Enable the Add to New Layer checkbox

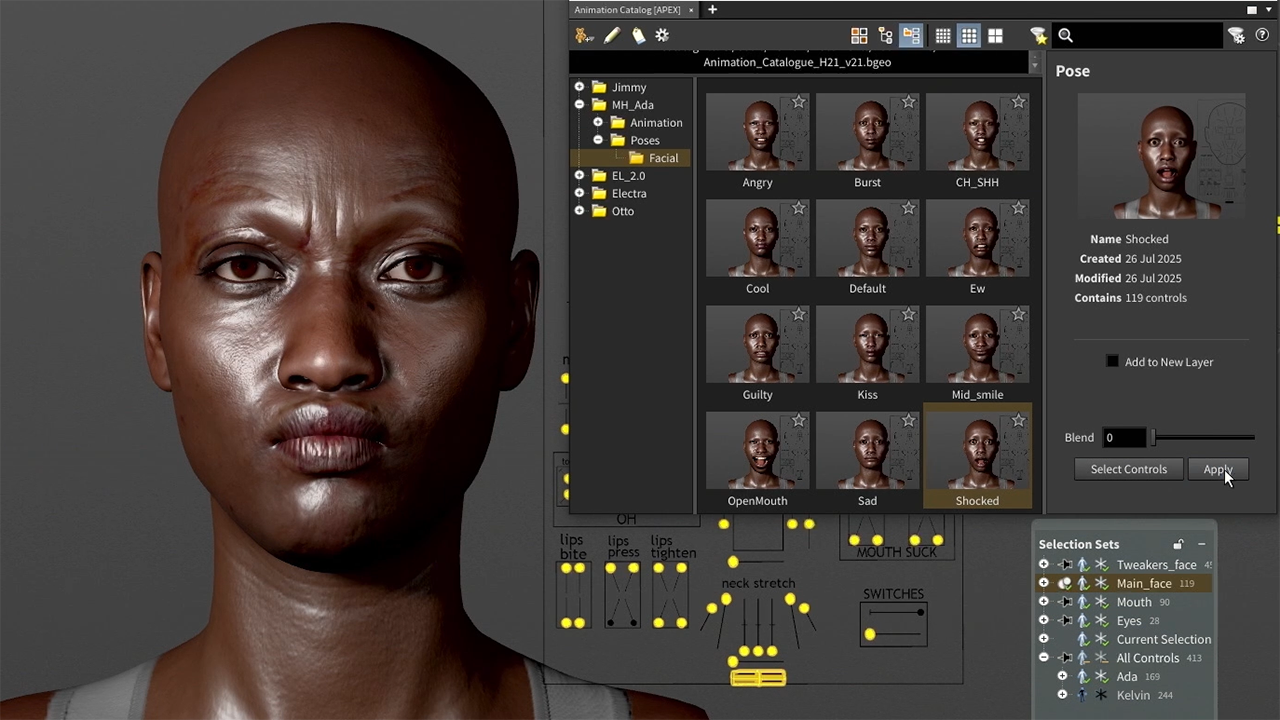pyautogui.click(x=1112, y=361)
